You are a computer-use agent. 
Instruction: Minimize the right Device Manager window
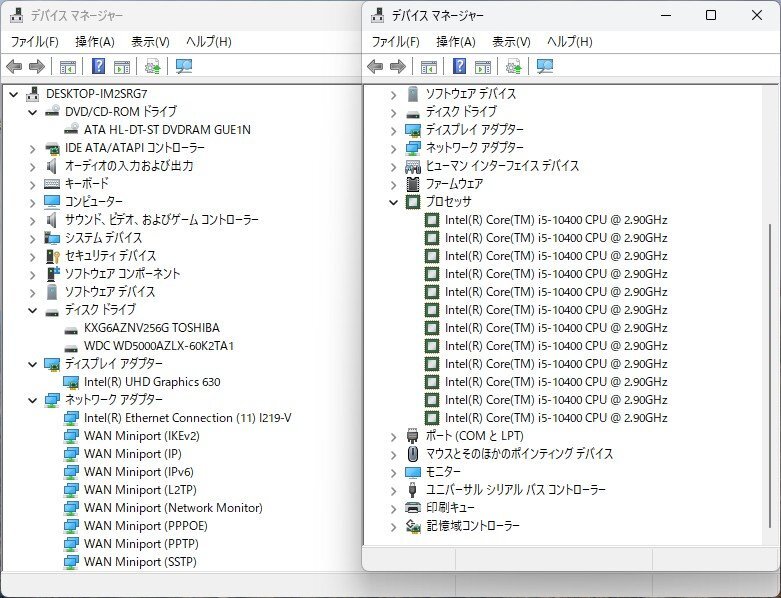(x=666, y=15)
